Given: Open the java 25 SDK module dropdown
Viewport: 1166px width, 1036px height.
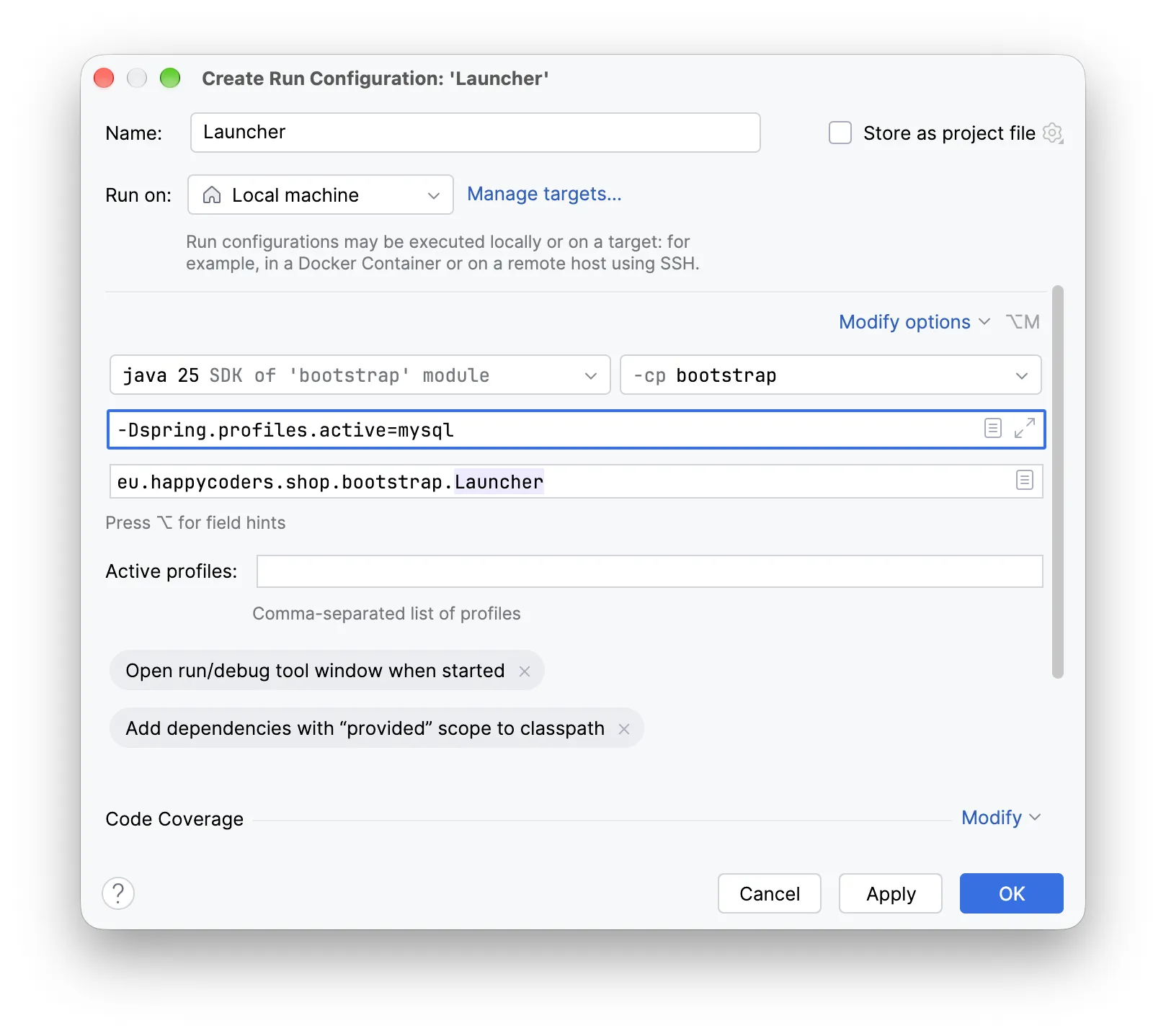Looking at the screenshot, I should pos(360,375).
